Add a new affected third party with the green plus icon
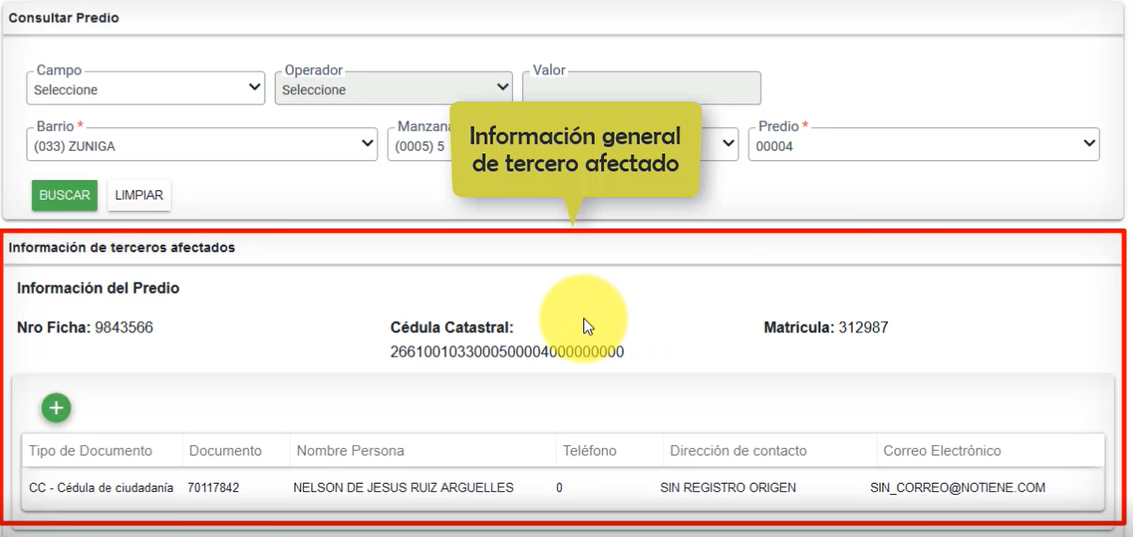This screenshot has height=537, width=1133. [x=56, y=408]
